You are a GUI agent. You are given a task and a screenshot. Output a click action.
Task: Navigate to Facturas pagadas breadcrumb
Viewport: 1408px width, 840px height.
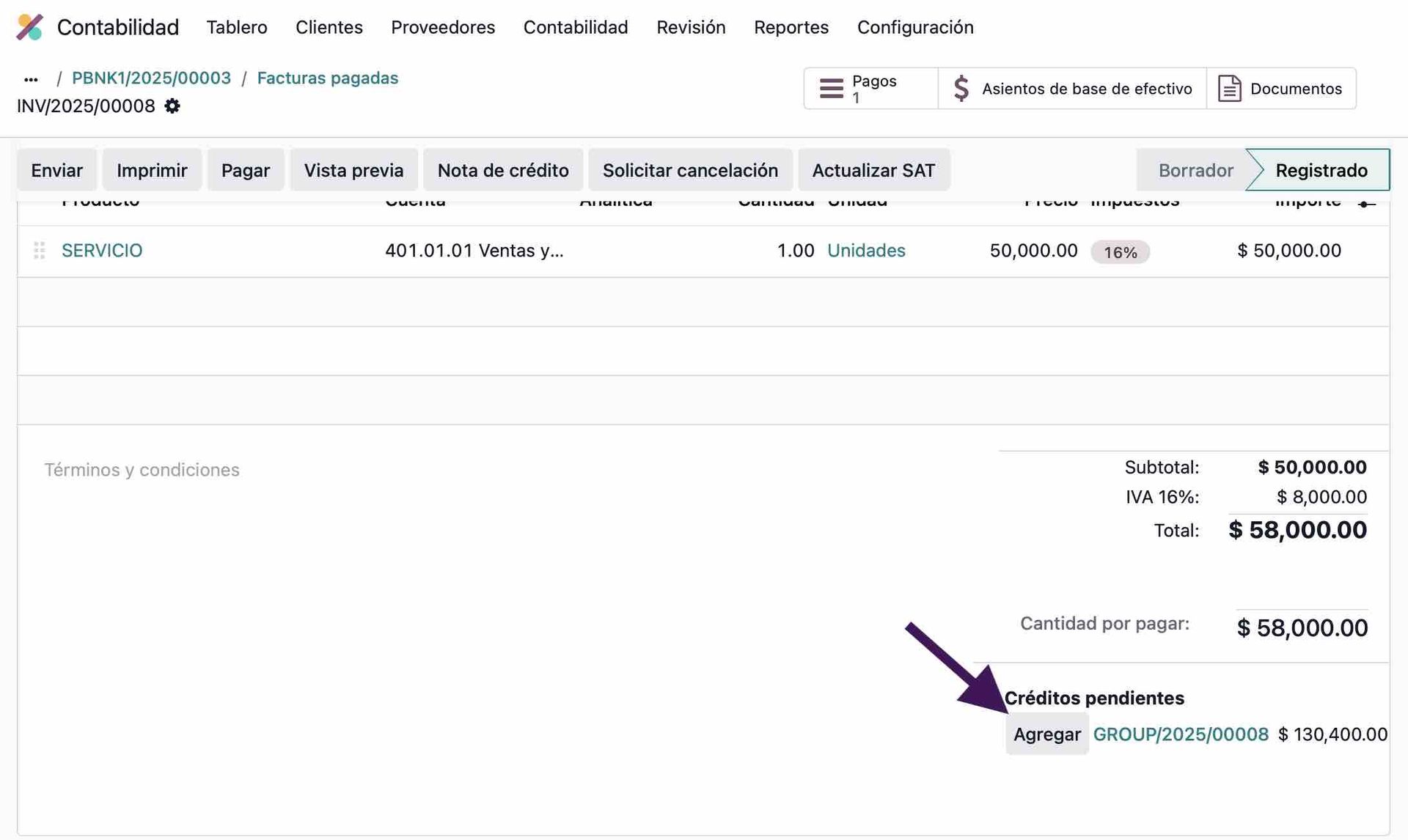click(327, 78)
